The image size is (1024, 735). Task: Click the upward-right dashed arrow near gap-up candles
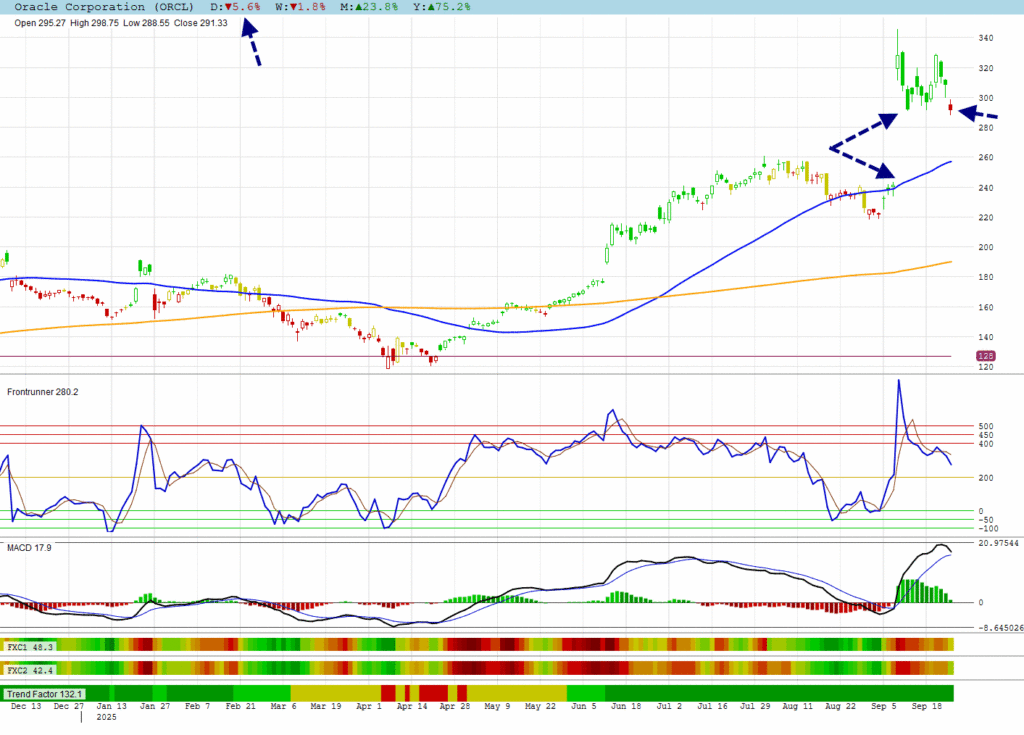coord(862,132)
